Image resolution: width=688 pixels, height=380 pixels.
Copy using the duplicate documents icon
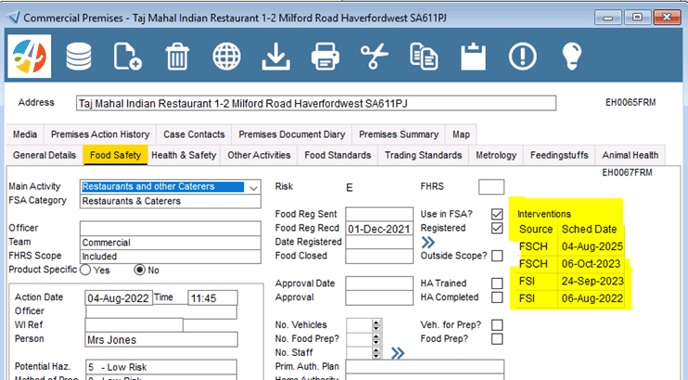[x=424, y=57]
